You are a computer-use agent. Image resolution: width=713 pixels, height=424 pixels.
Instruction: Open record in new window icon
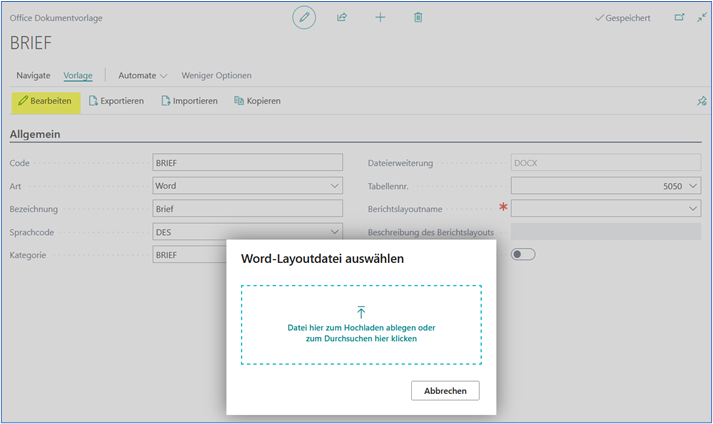[679, 18]
